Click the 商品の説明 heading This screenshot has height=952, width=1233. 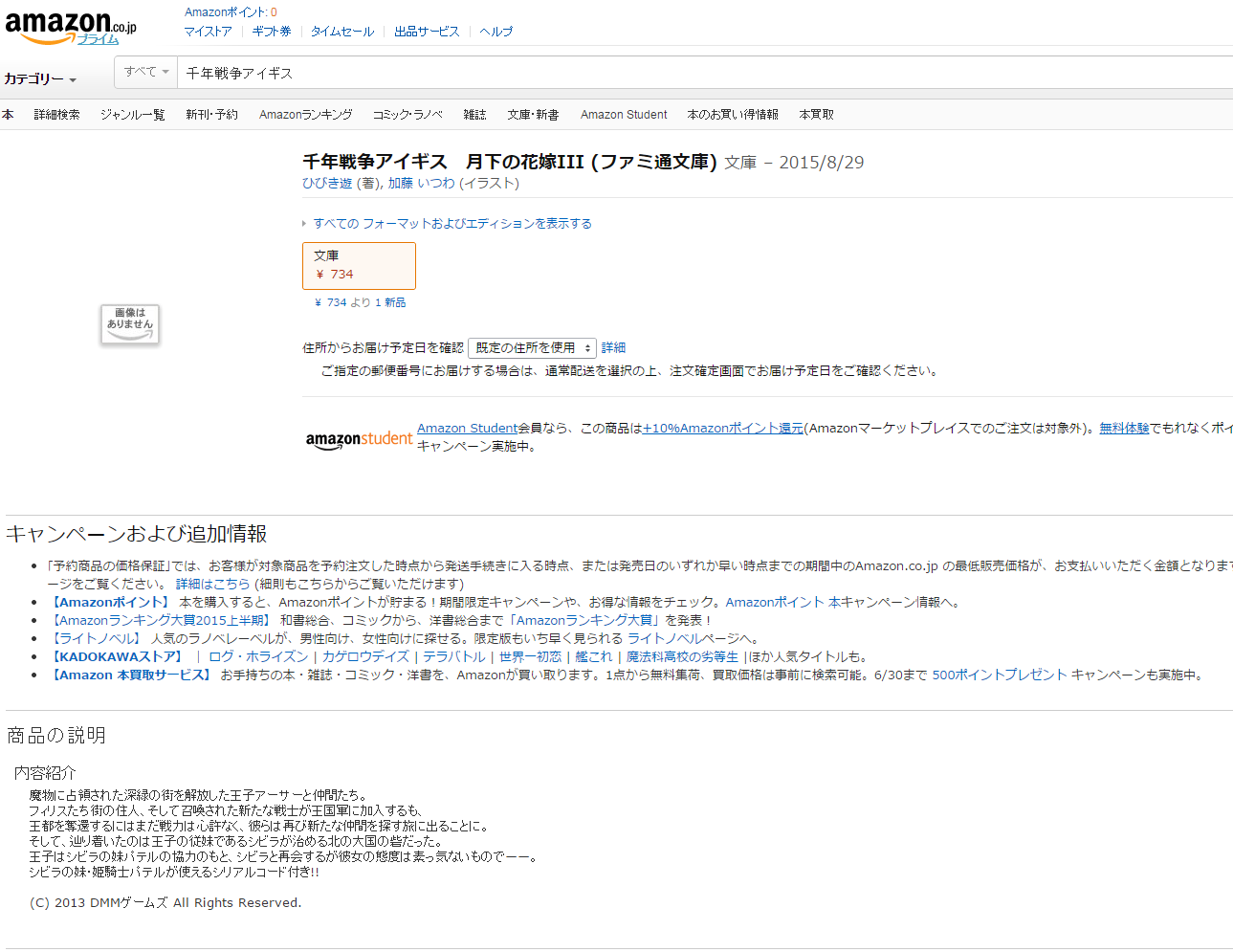click(x=56, y=735)
